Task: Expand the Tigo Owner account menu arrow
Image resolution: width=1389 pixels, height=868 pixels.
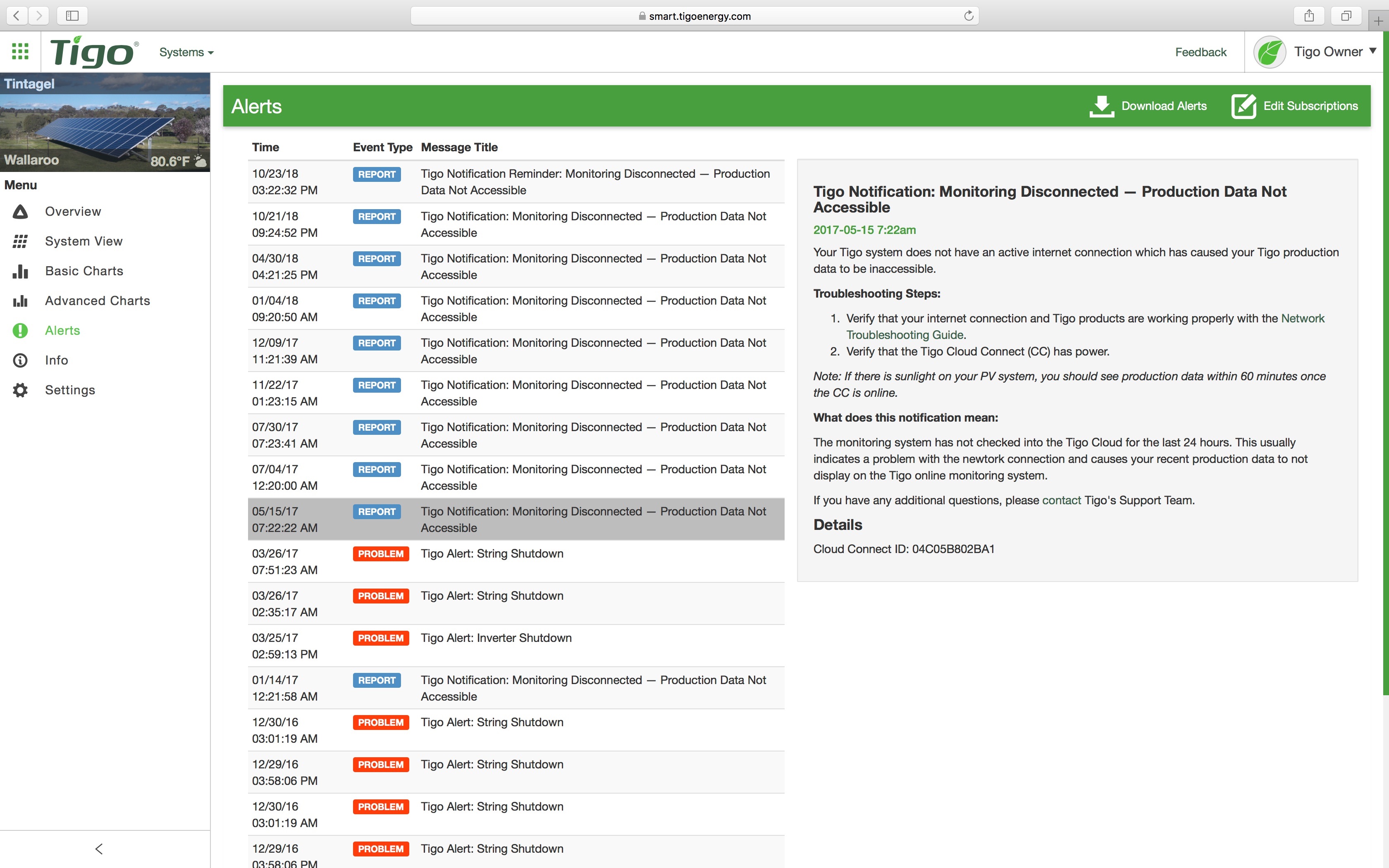Action: coord(1373,51)
